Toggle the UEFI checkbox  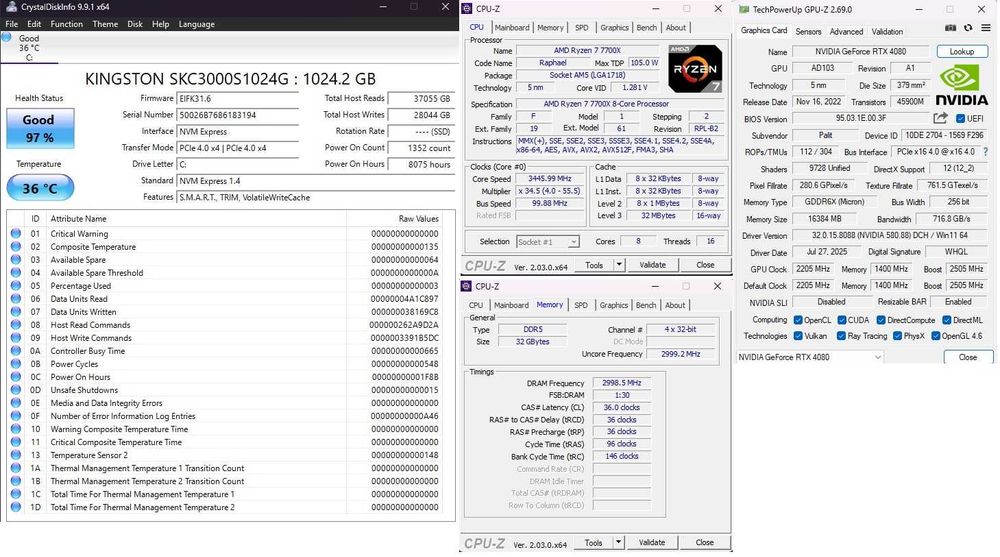tap(960, 119)
